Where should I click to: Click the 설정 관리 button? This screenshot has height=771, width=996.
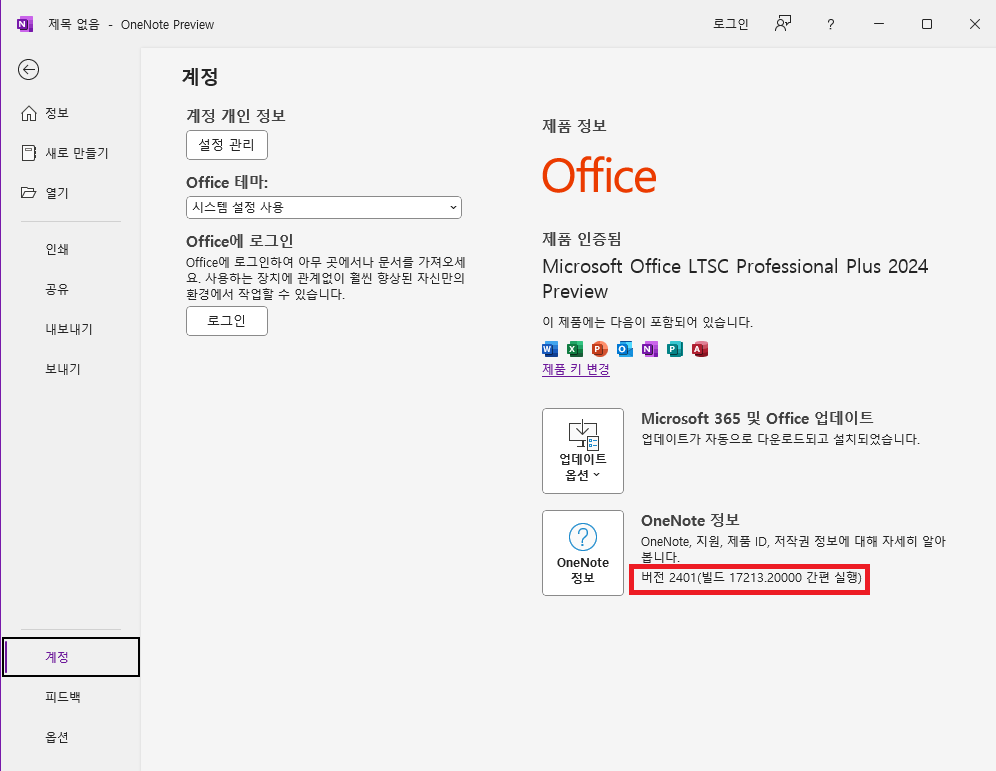[227, 145]
